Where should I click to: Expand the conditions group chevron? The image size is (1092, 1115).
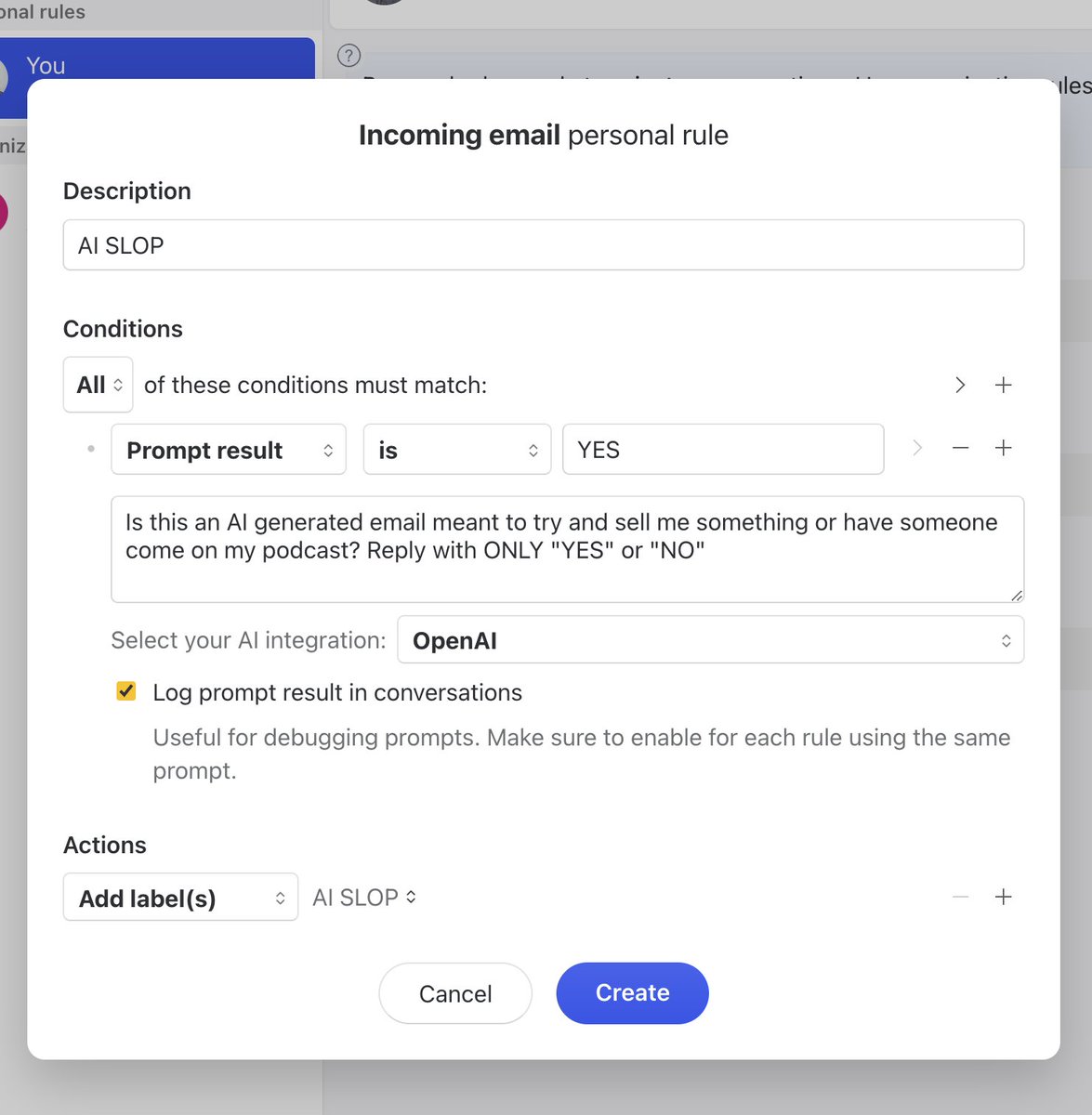(960, 385)
